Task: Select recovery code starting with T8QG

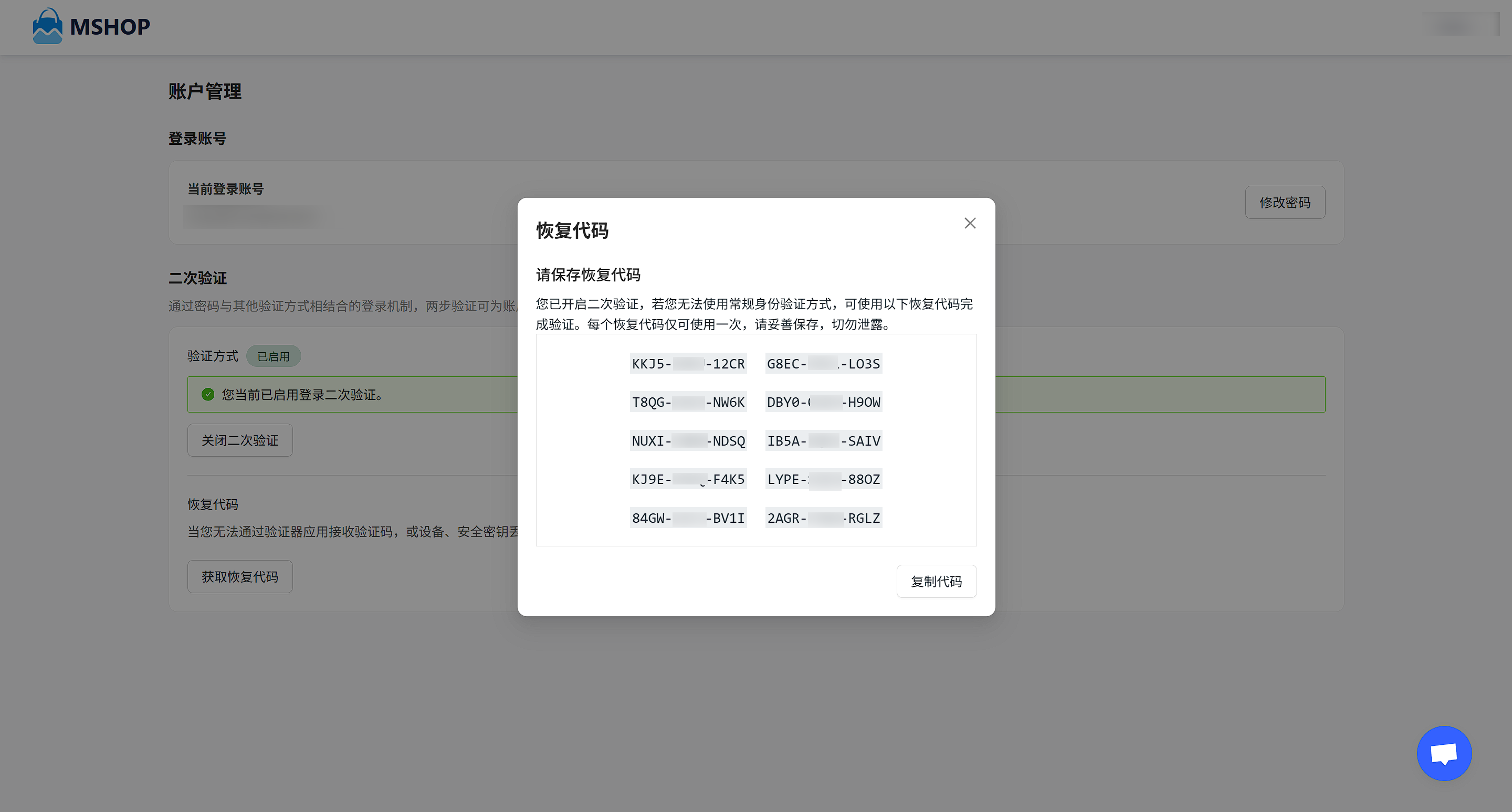Action: point(688,402)
